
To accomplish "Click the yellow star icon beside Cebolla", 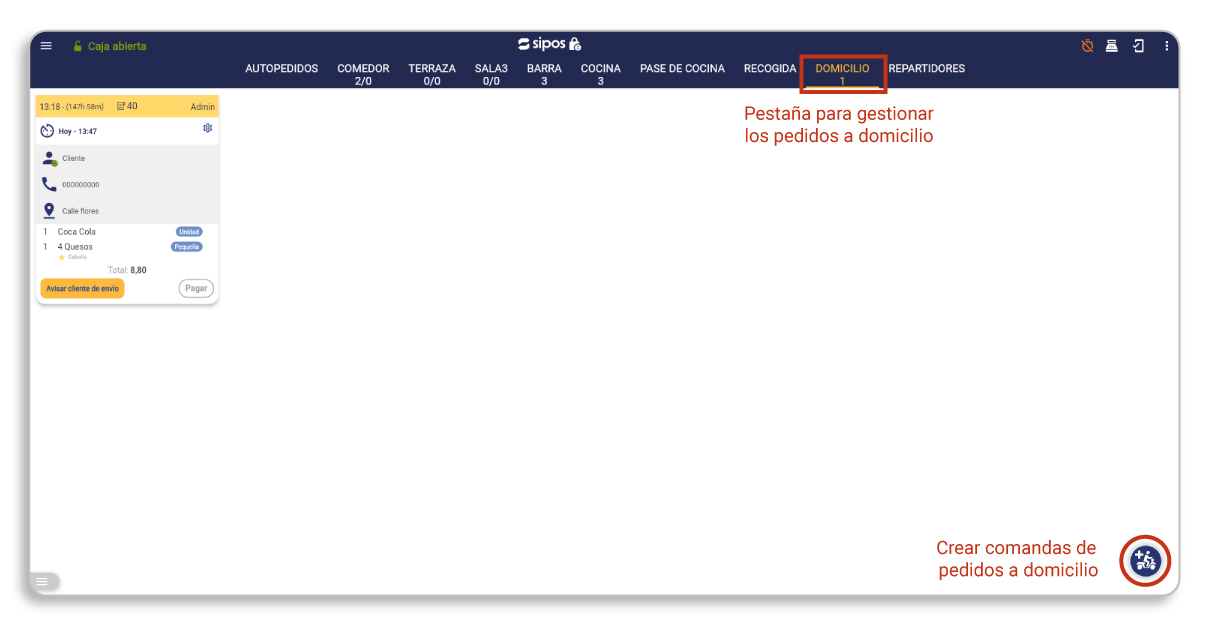I will [x=62, y=257].
